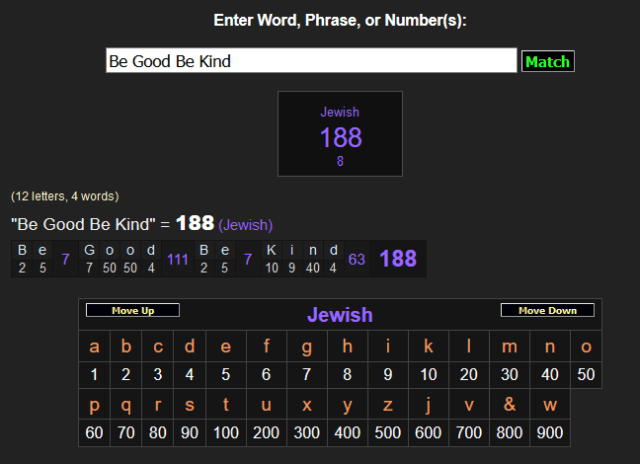Open the purple (Jewish) link beside 188
The width and height of the screenshot is (640, 464).
245,225
